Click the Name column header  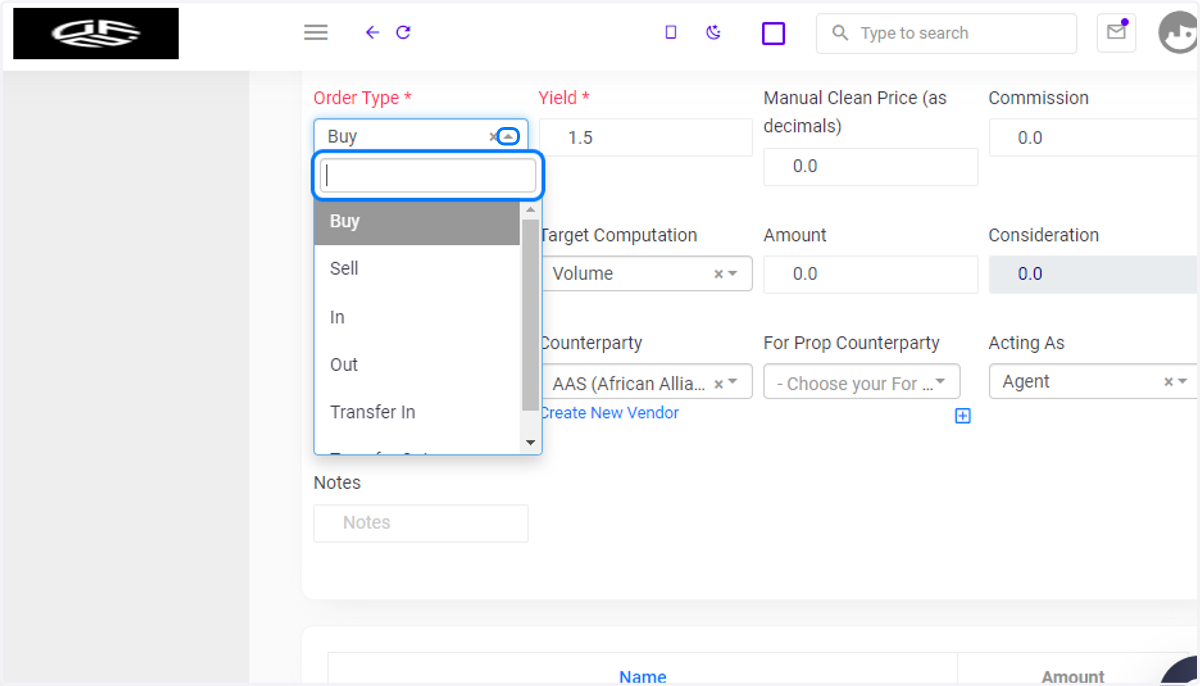pos(642,677)
